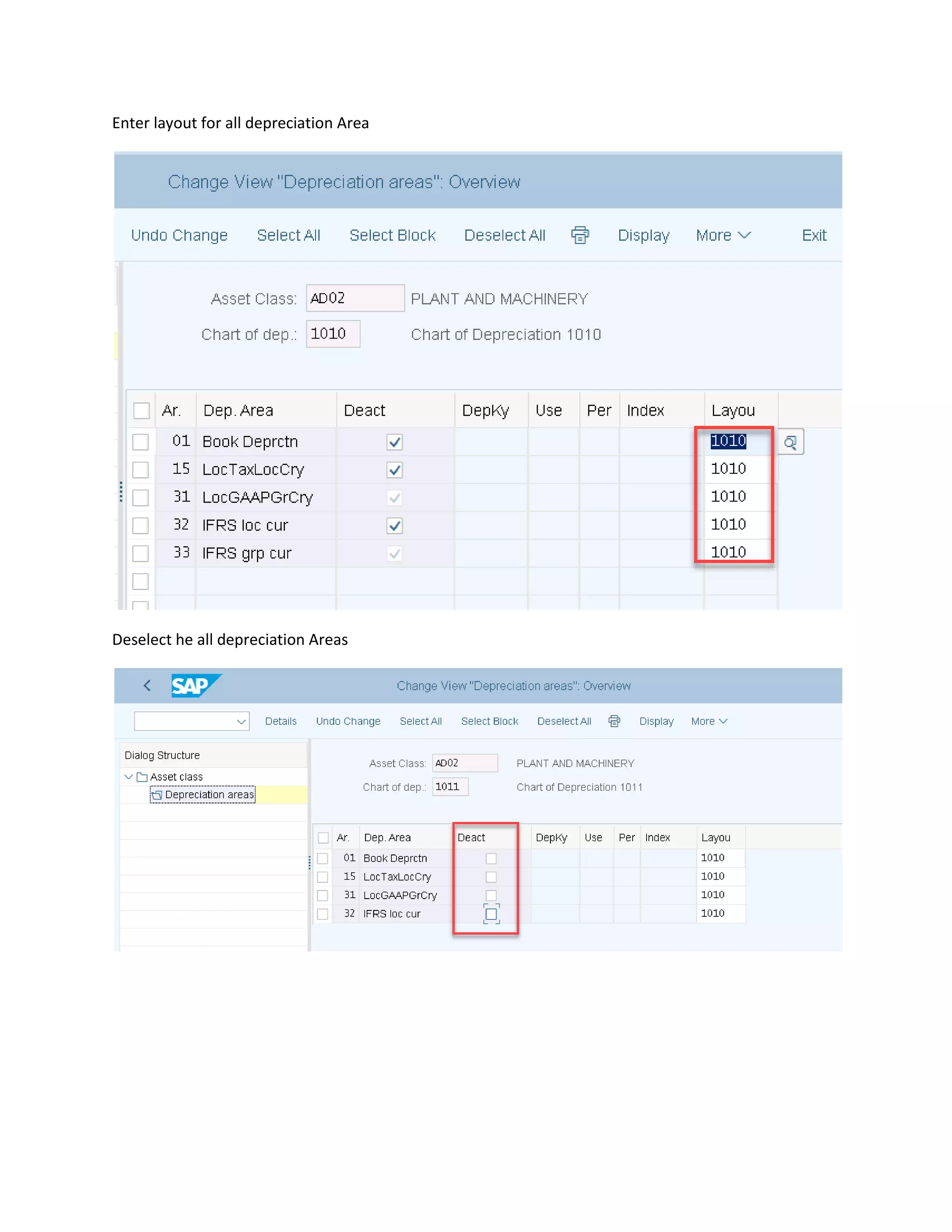Click Chart of dep. field 1010
The height and width of the screenshot is (1232, 952).
pos(333,333)
